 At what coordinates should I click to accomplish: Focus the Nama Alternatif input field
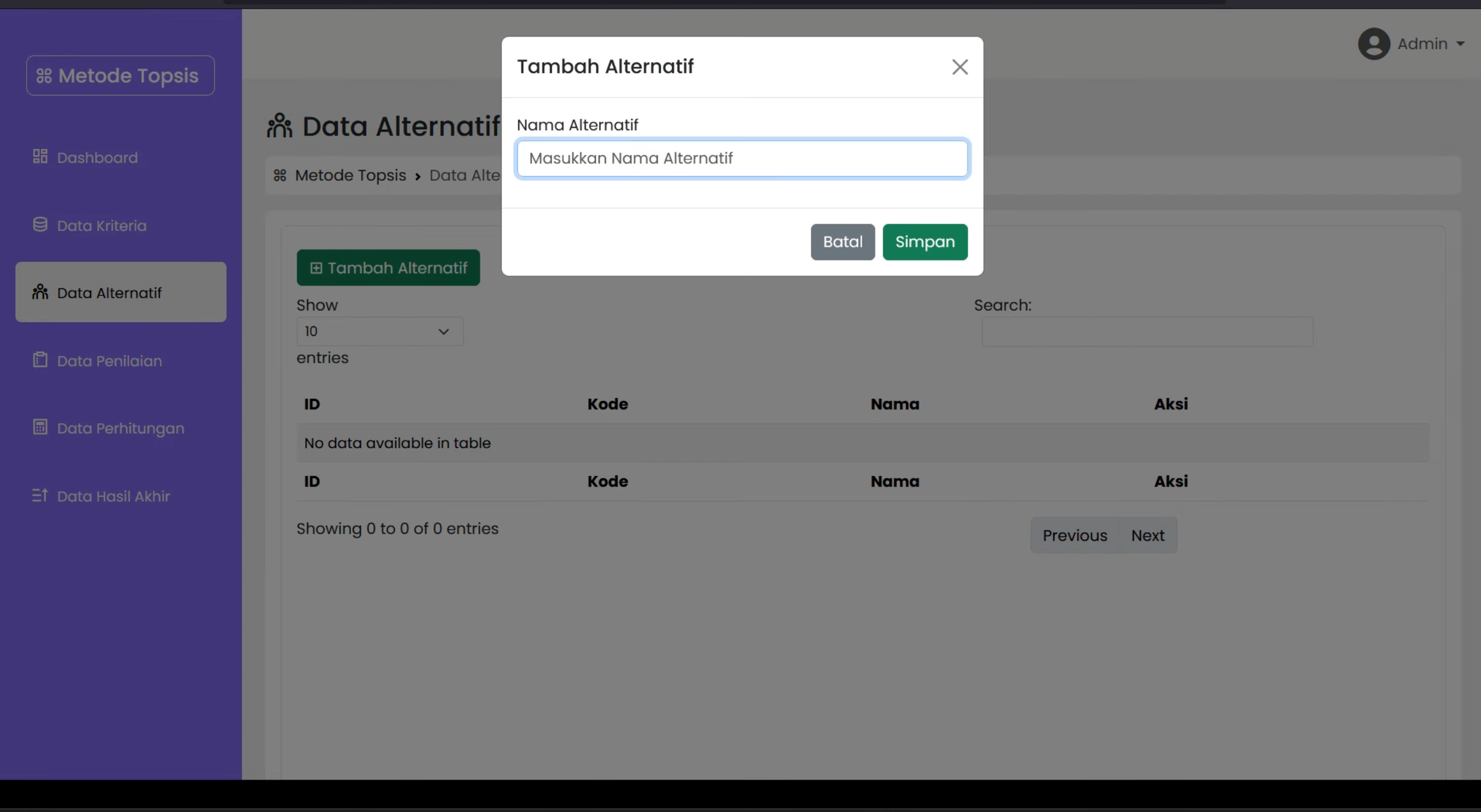pos(742,158)
